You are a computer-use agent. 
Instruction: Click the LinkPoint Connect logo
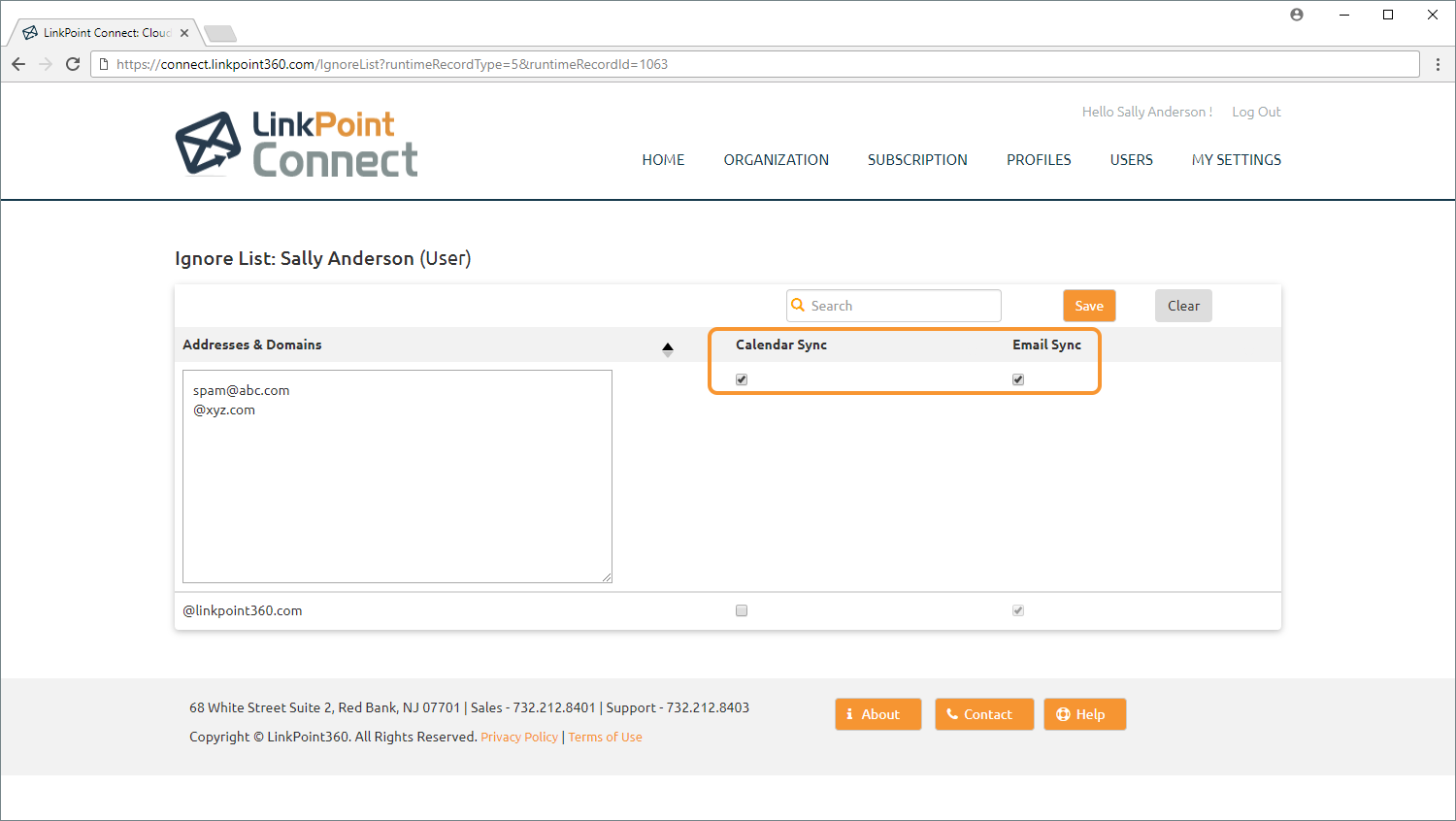click(x=297, y=144)
